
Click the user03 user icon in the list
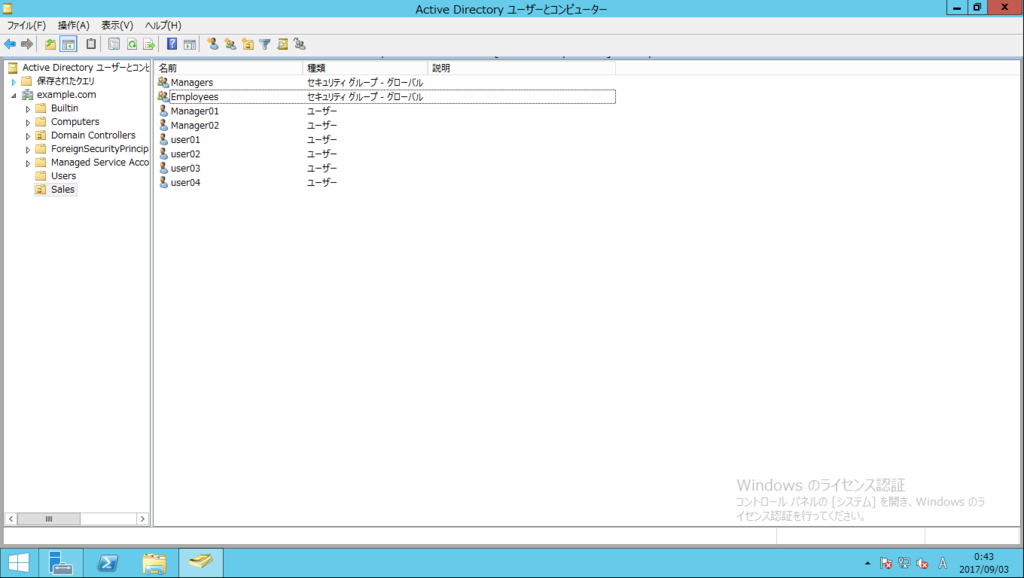(x=163, y=169)
